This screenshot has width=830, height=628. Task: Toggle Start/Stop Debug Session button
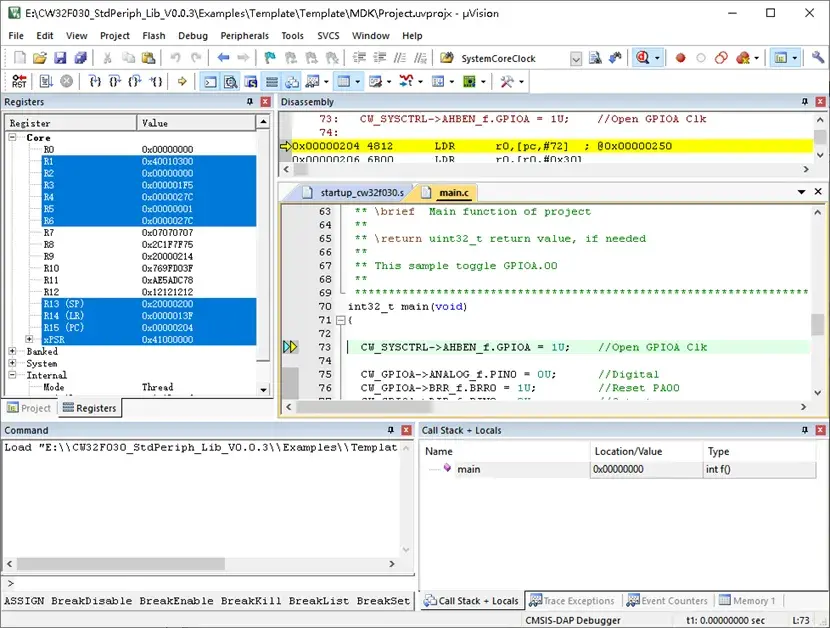[644, 58]
